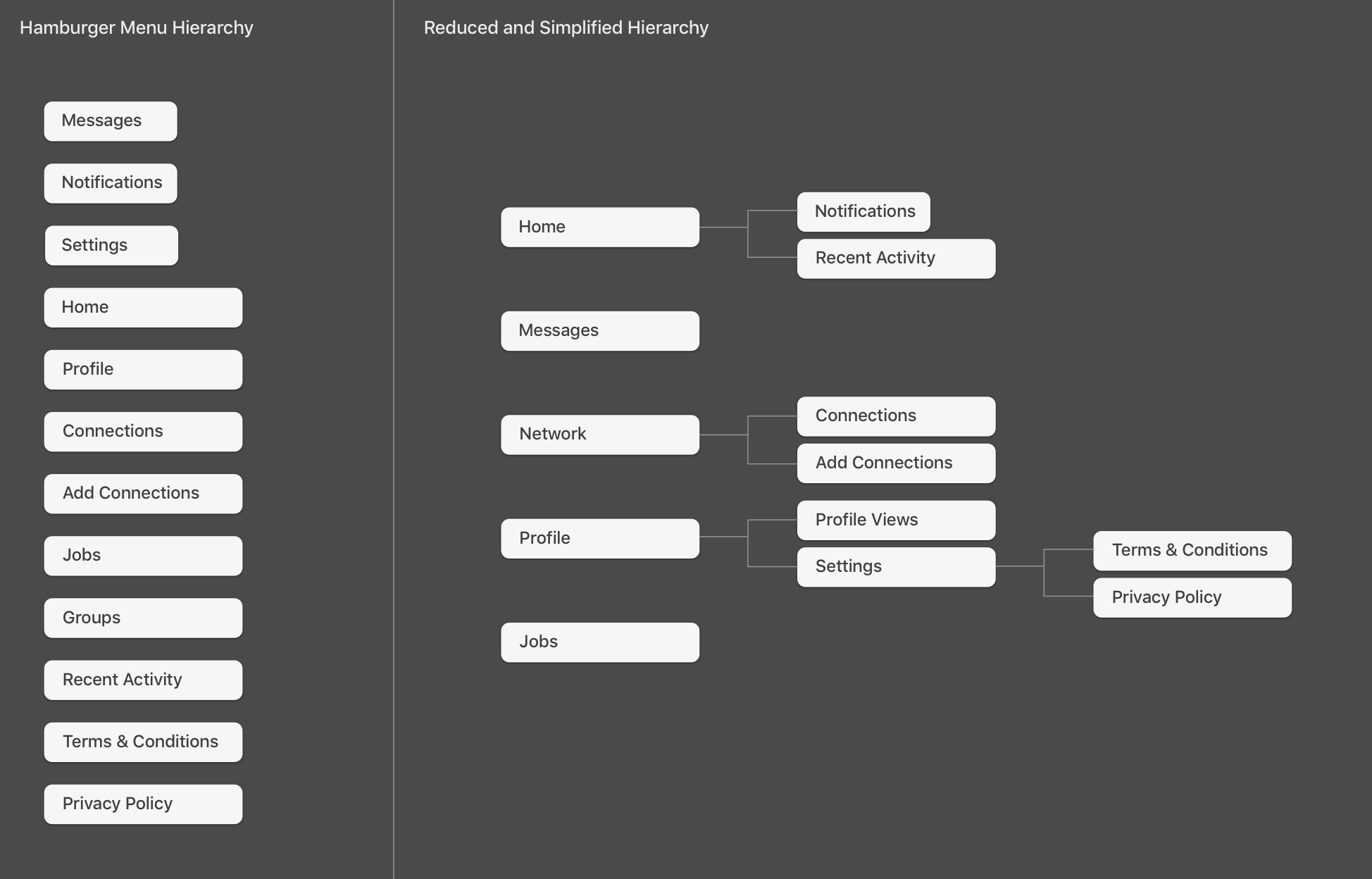Image resolution: width=1372 pixels, height=879 pixels.
Task: Click the Profile node in simplified hierarchy
Action: pyautogui.click(x=600, y=538)
